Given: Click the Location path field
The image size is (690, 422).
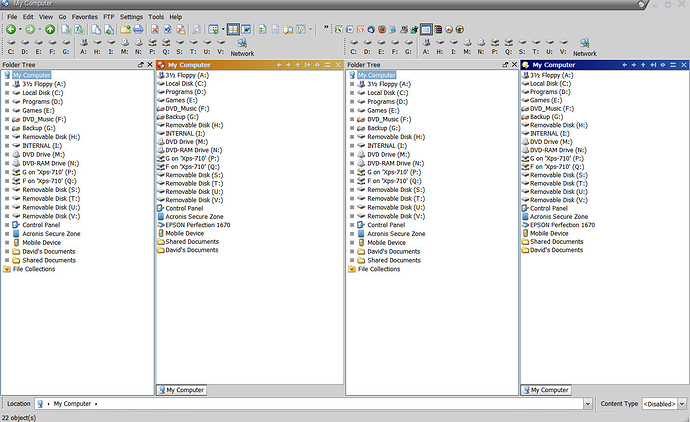Looking at the screenshot, I should pyautogui.click(x=300, y=403).
